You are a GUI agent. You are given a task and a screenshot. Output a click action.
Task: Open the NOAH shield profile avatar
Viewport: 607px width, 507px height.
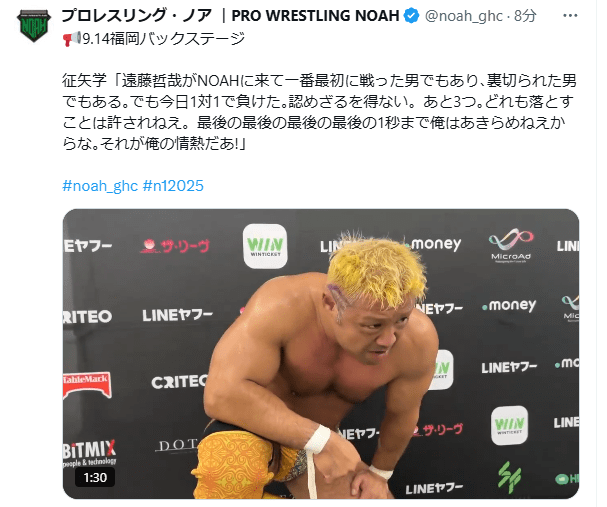[x=34, y=26]
